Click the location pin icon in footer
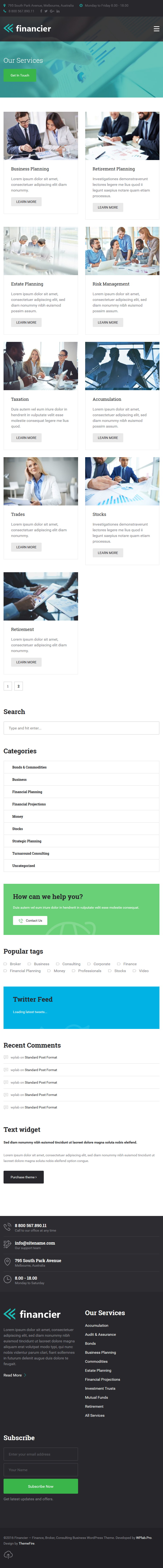 pyautogui.click(x=7, y=1262)
